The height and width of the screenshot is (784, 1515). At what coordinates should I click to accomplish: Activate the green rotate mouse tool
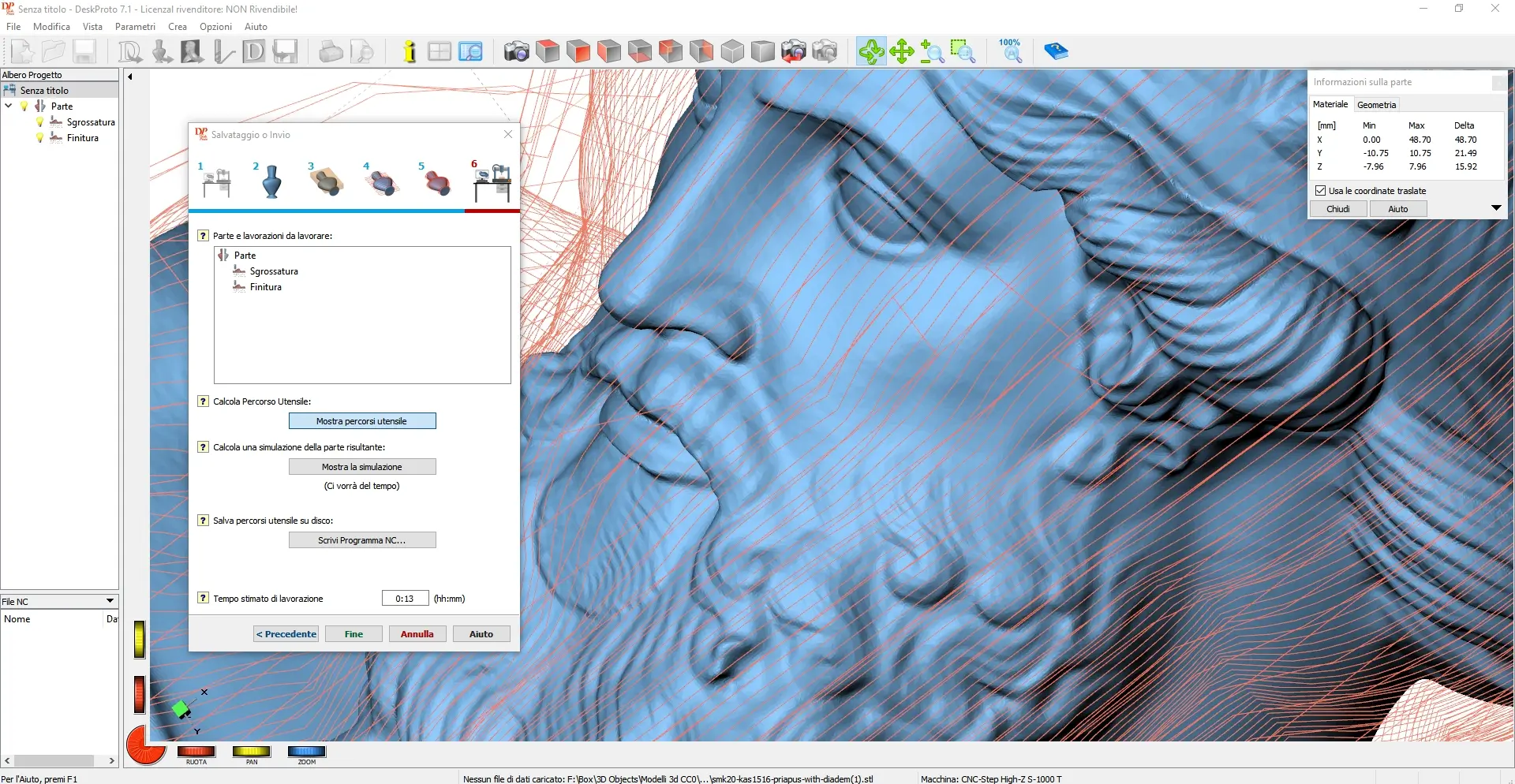[x=871, y=52]
